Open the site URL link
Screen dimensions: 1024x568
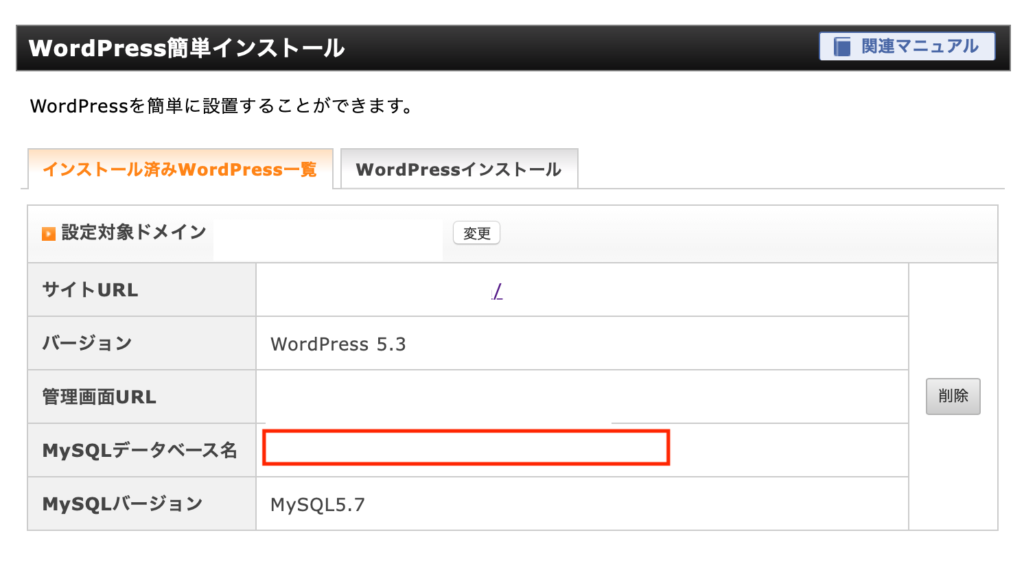coord(497,291)
